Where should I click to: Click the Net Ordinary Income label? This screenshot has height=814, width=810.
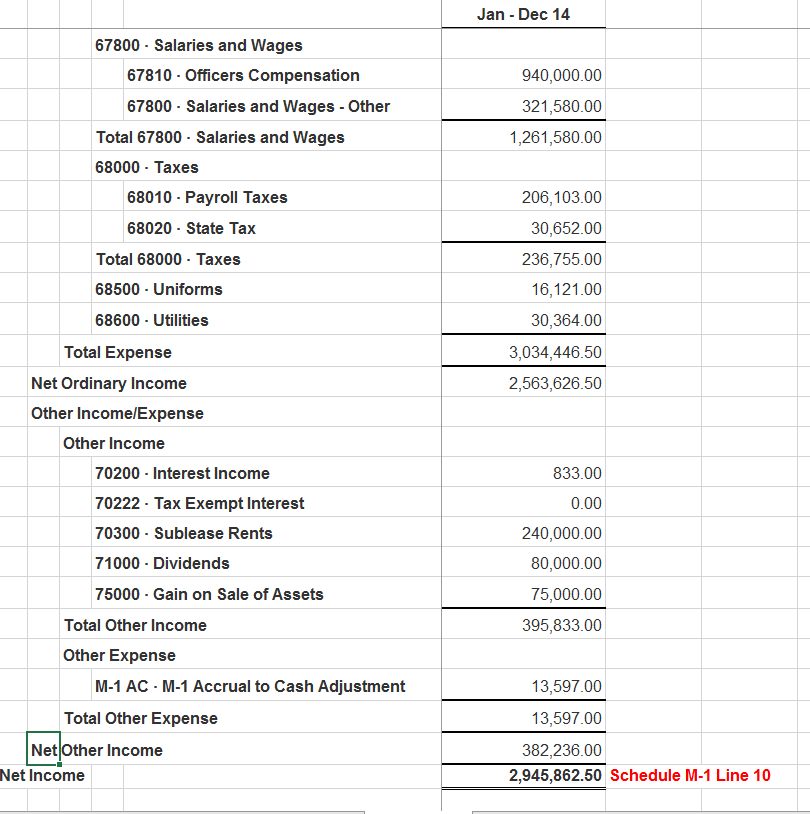pyautogui.click(x=108, y=383)
